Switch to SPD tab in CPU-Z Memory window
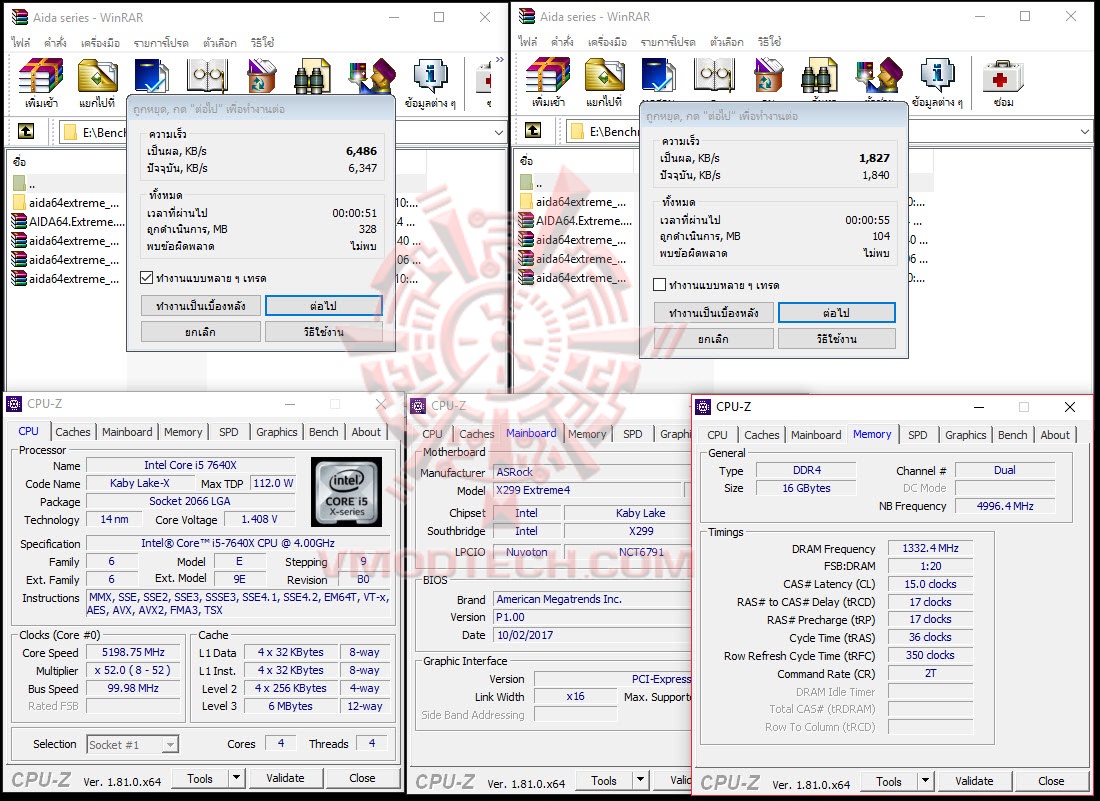1100x801 pixels. pyautogui.click(x=918, y=435)
